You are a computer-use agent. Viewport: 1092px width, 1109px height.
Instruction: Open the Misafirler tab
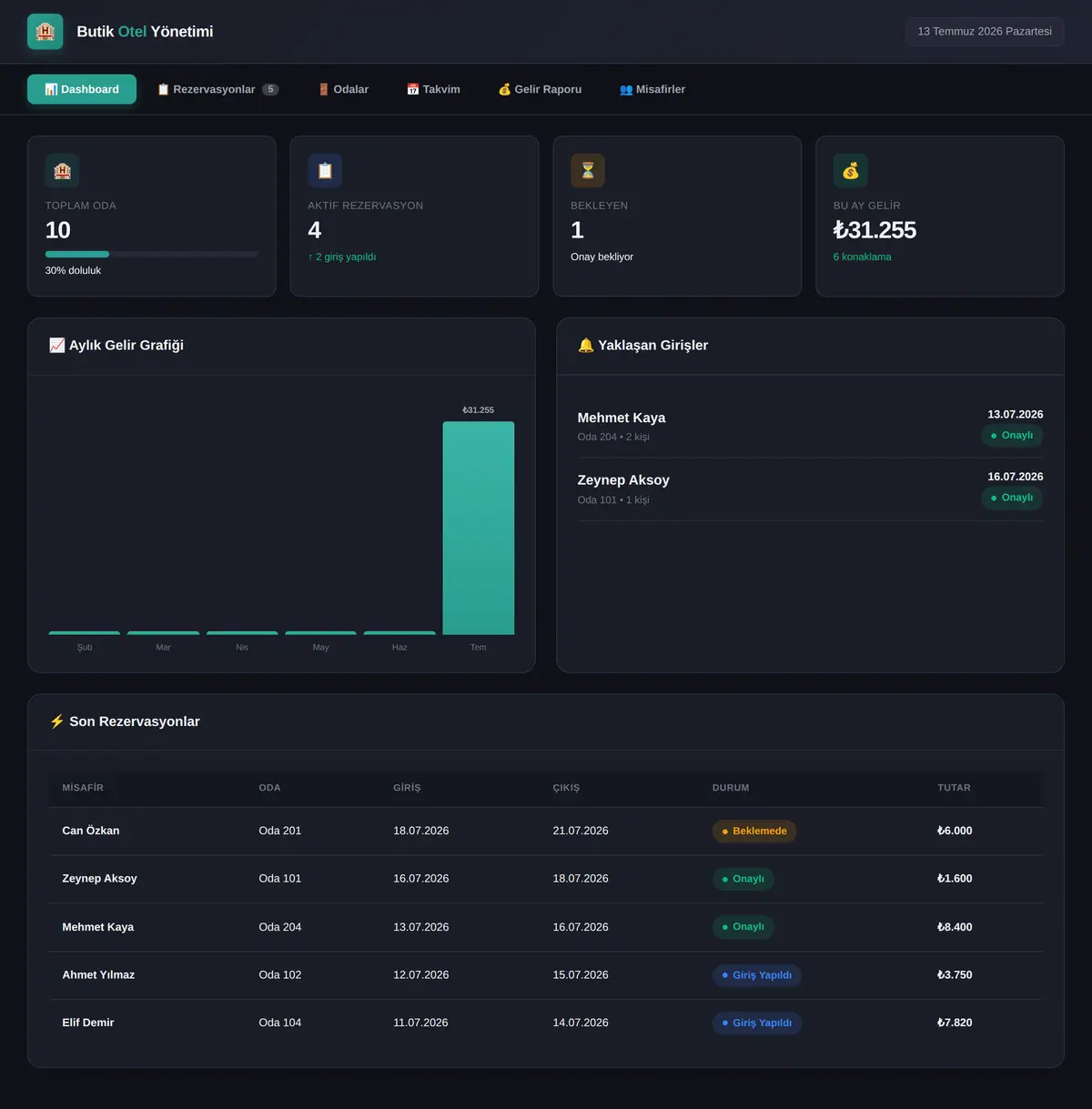pyautogui.click(x=652, y=89)
